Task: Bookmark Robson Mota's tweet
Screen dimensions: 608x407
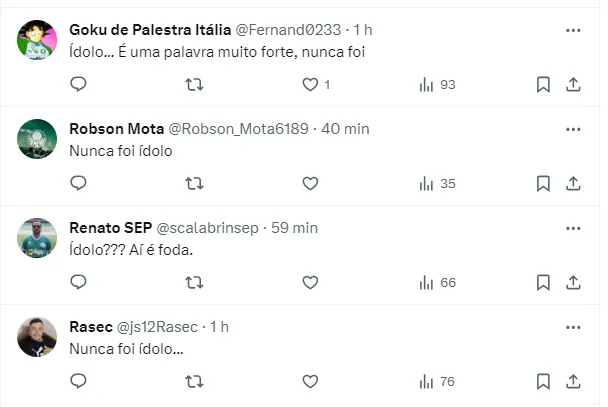Action: 543,183
